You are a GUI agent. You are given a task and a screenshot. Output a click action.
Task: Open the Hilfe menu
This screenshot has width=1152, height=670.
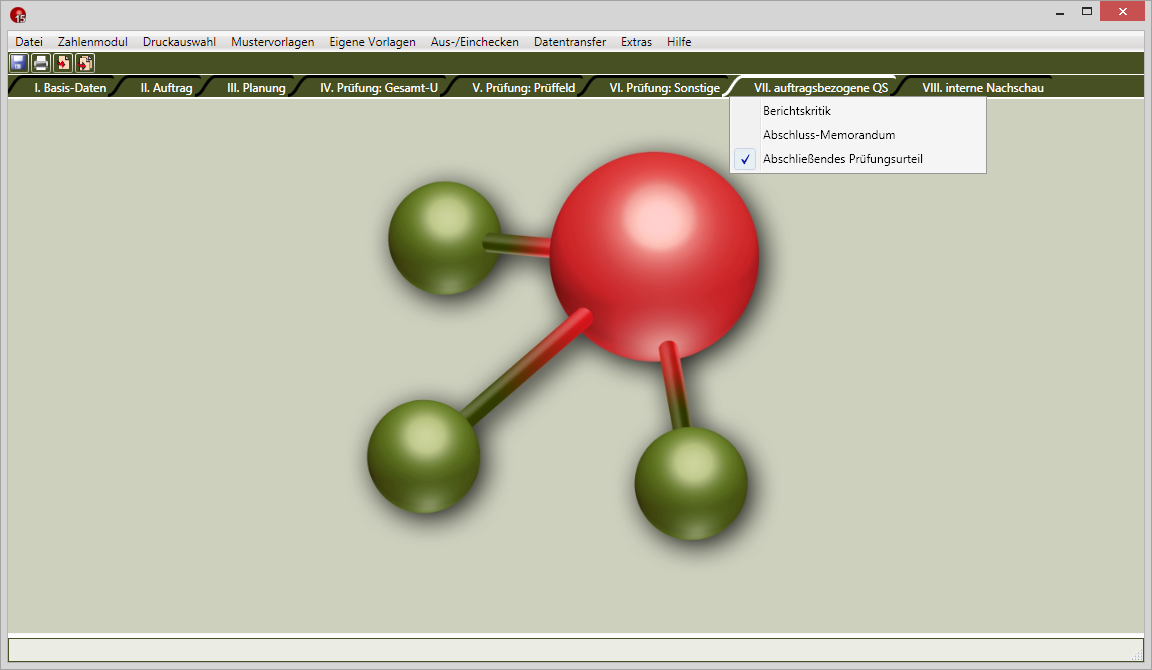point(679,42)
